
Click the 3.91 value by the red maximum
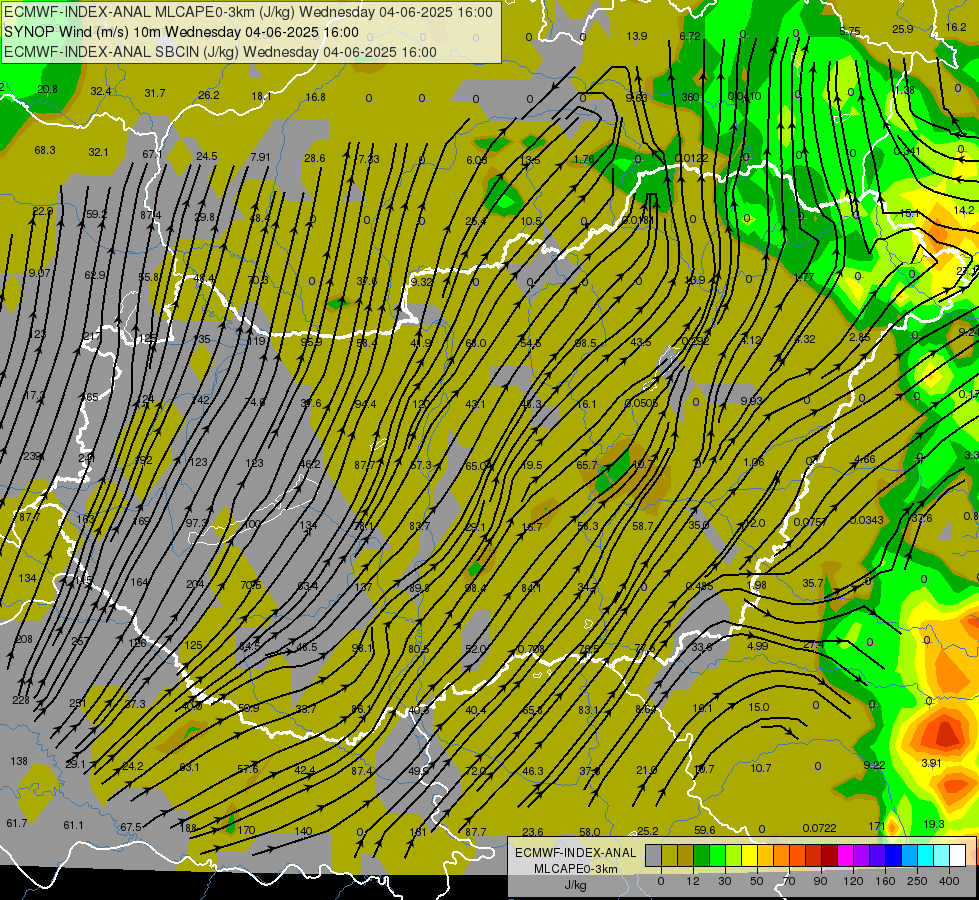click(x=931, y=763)
